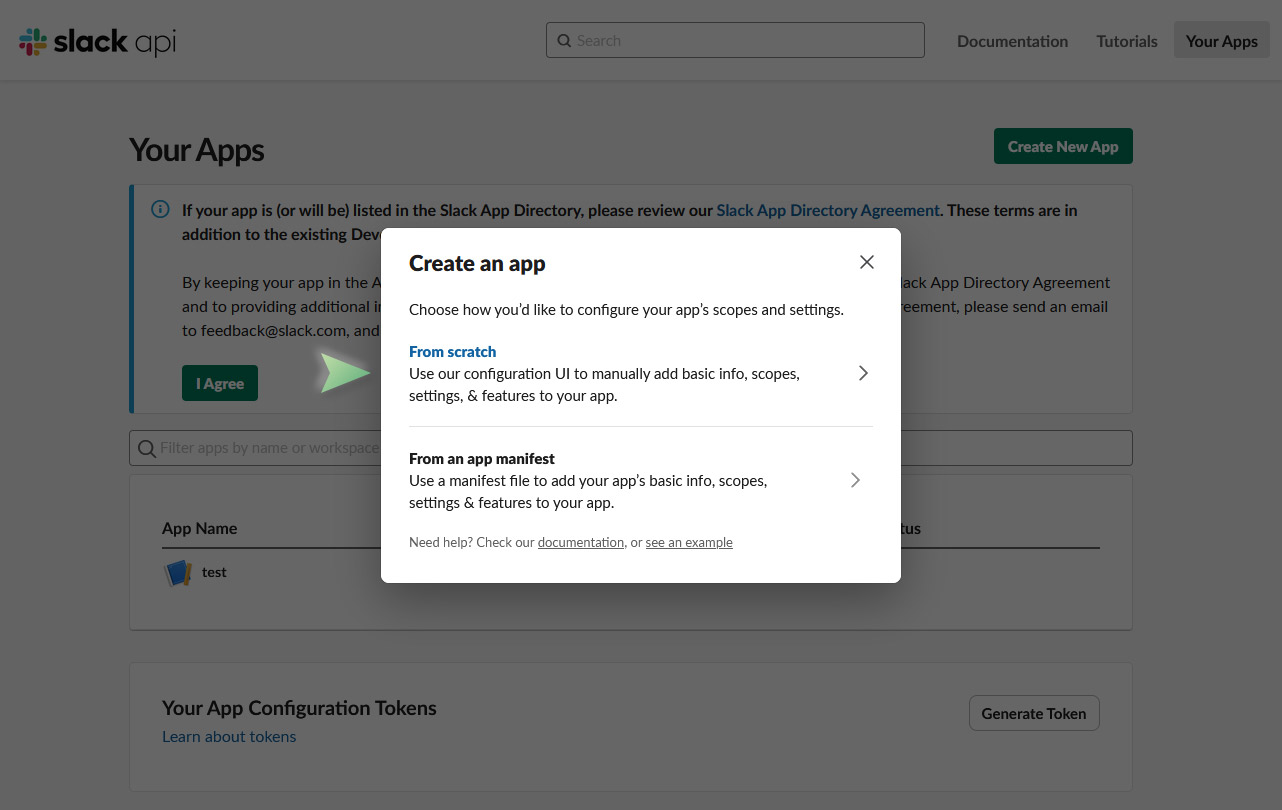Close the Create an app dialog
The height and width of the screenshot is (810, 1282).
[x=867, y=262]
